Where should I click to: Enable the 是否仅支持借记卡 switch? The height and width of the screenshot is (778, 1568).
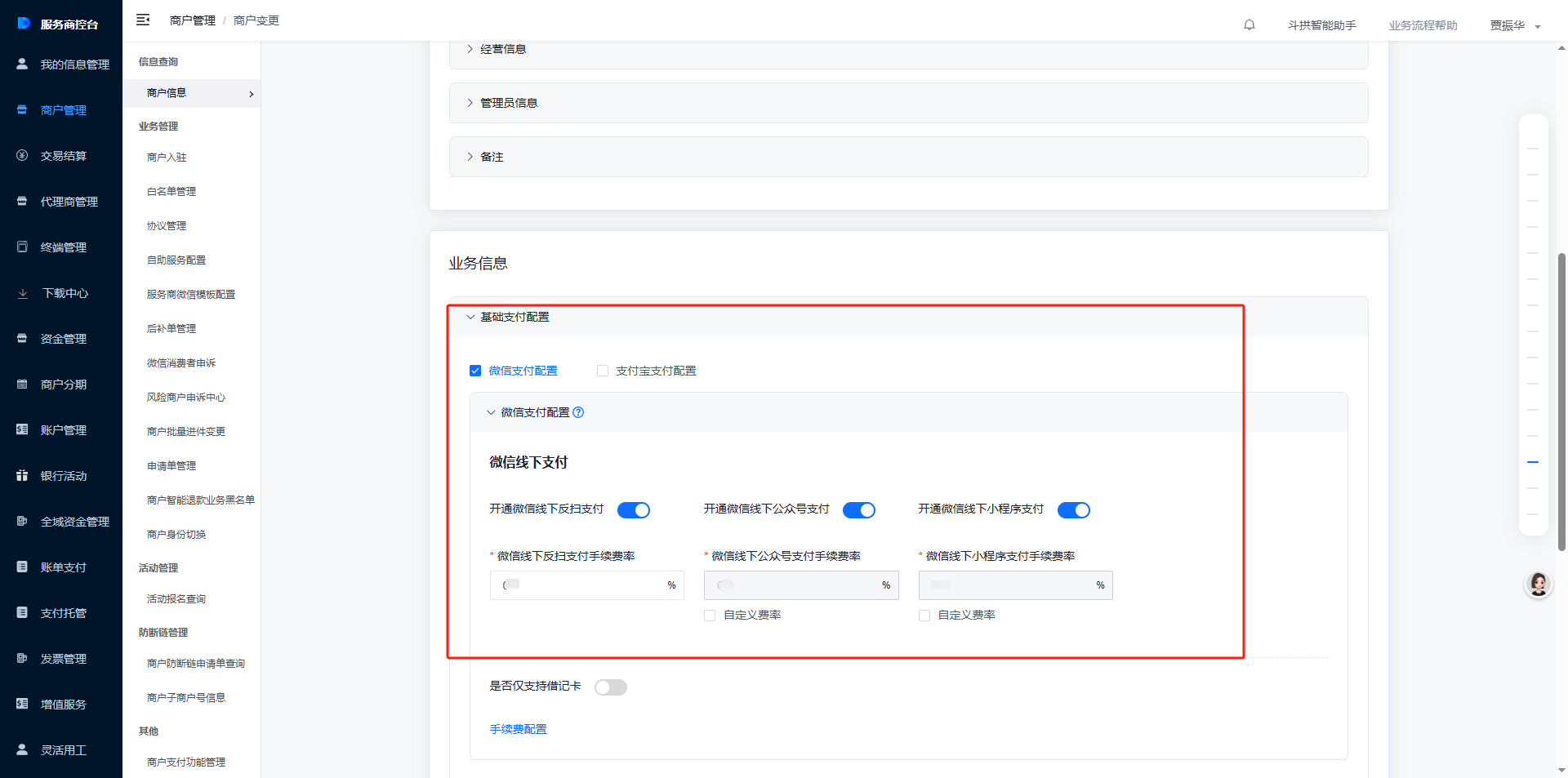pyautogui.click(x=610, y=687)
